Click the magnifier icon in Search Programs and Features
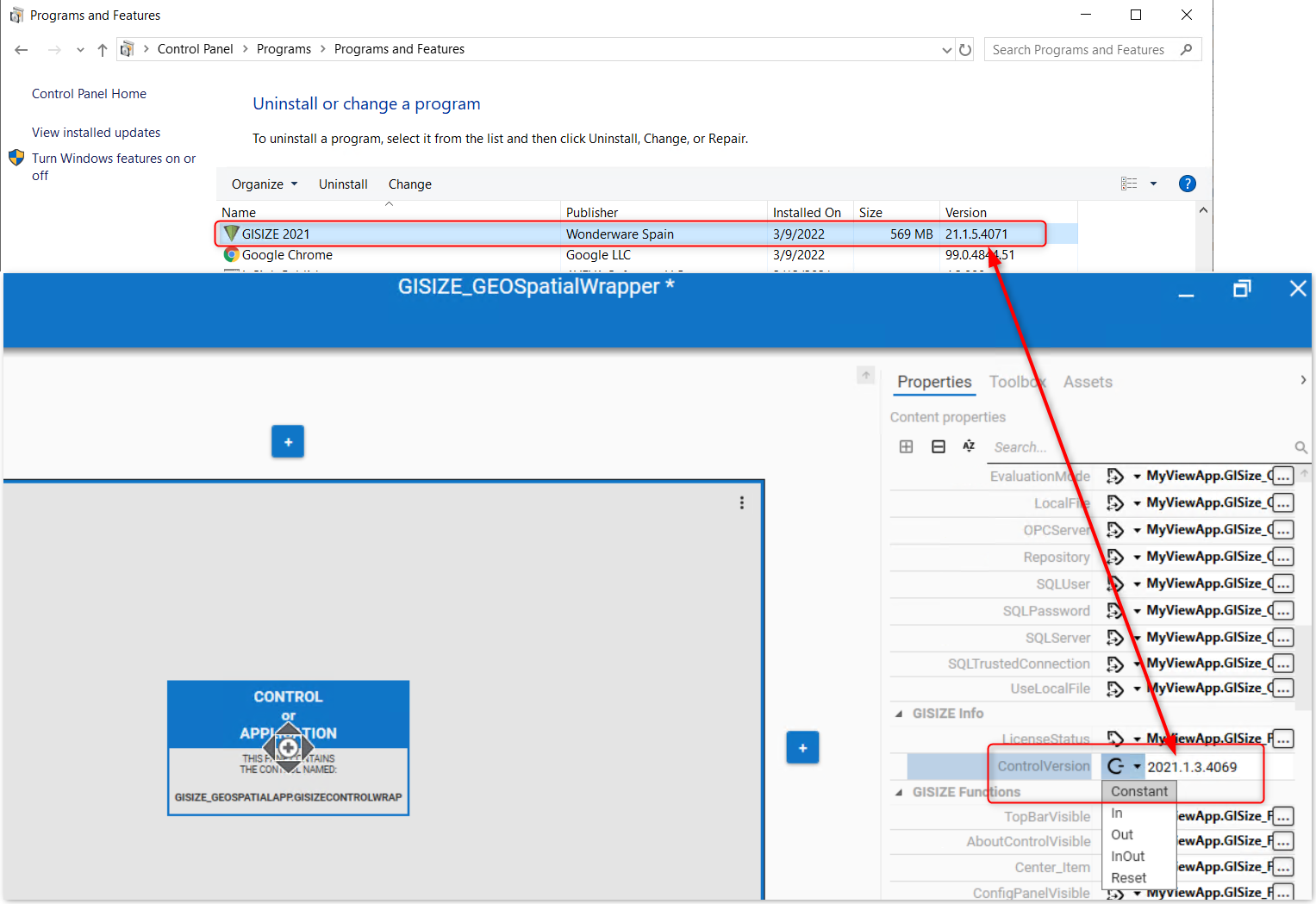This screenshot has height=904, width=1316. tap(1187, 50)
